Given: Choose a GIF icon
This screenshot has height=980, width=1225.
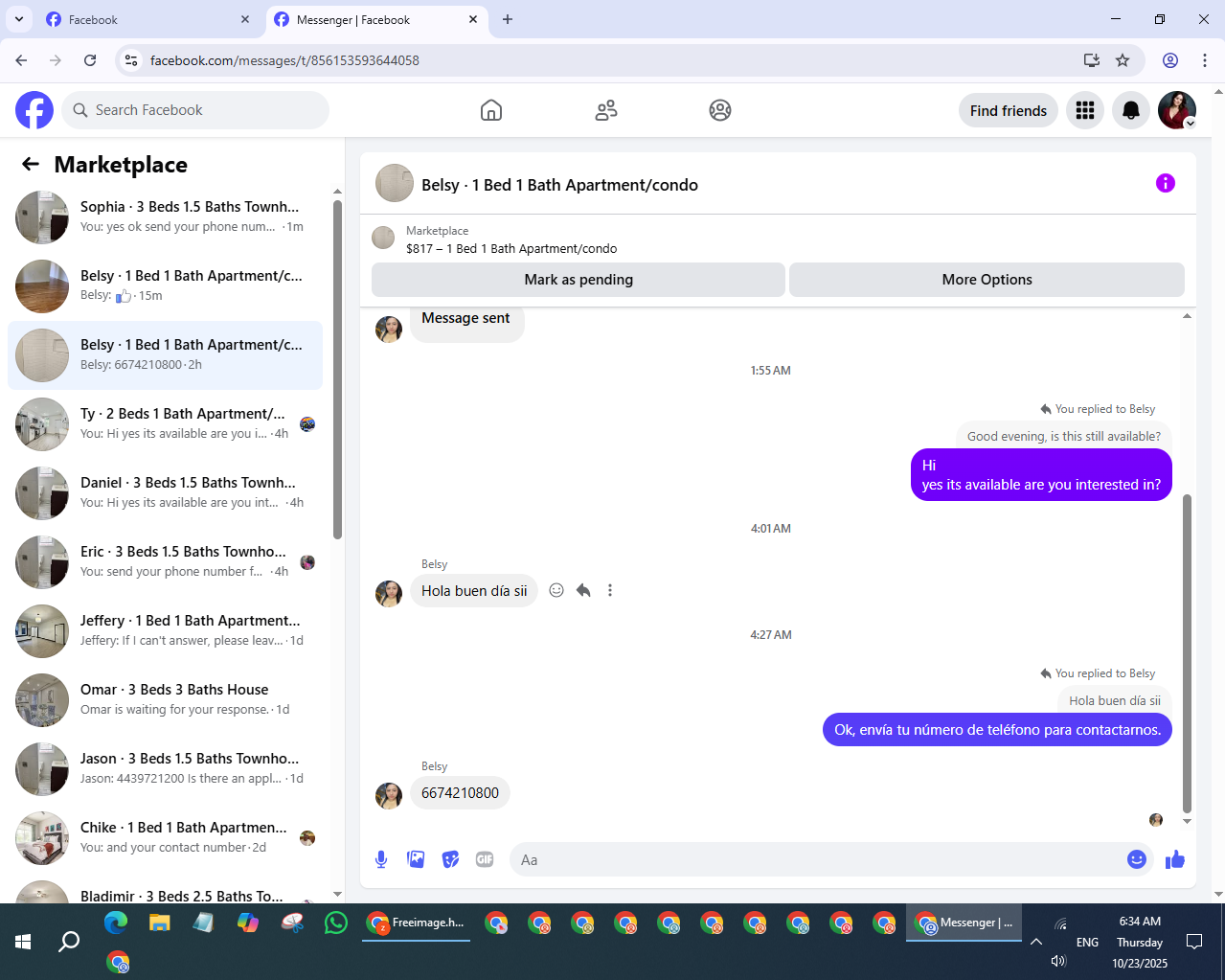Looking at the screenshot, I should 485,859.
